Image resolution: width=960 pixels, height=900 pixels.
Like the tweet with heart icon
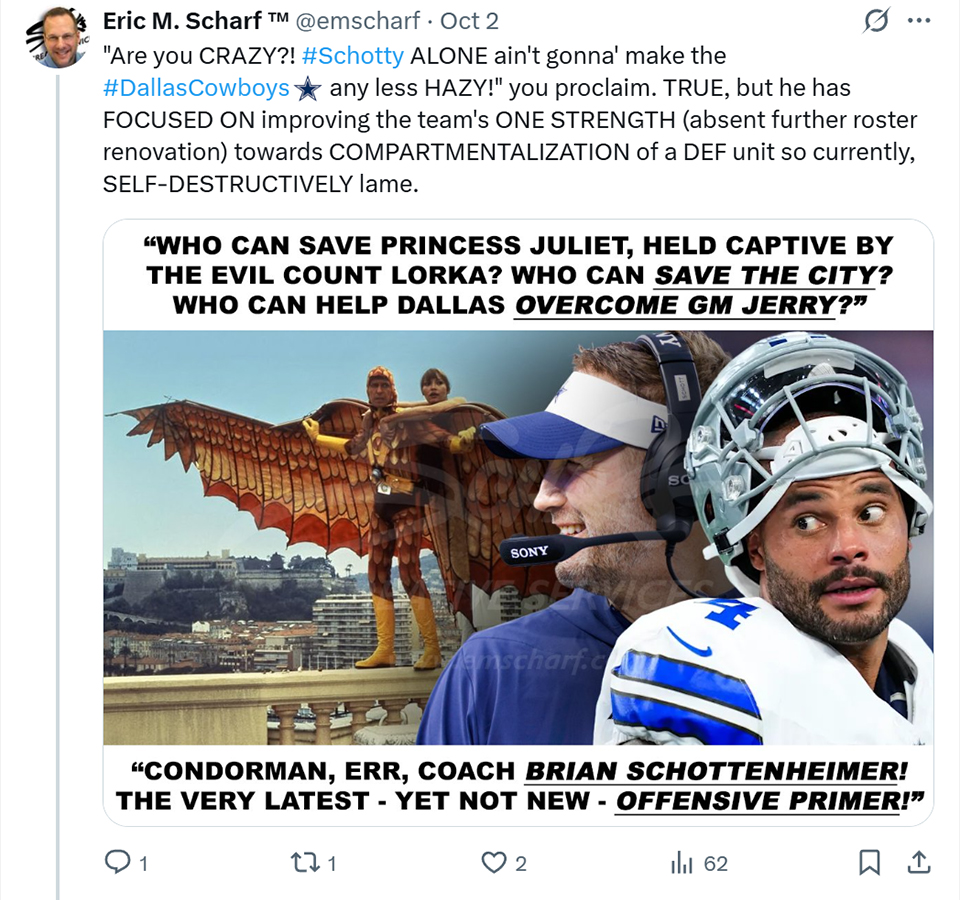[x=493, y=863]
